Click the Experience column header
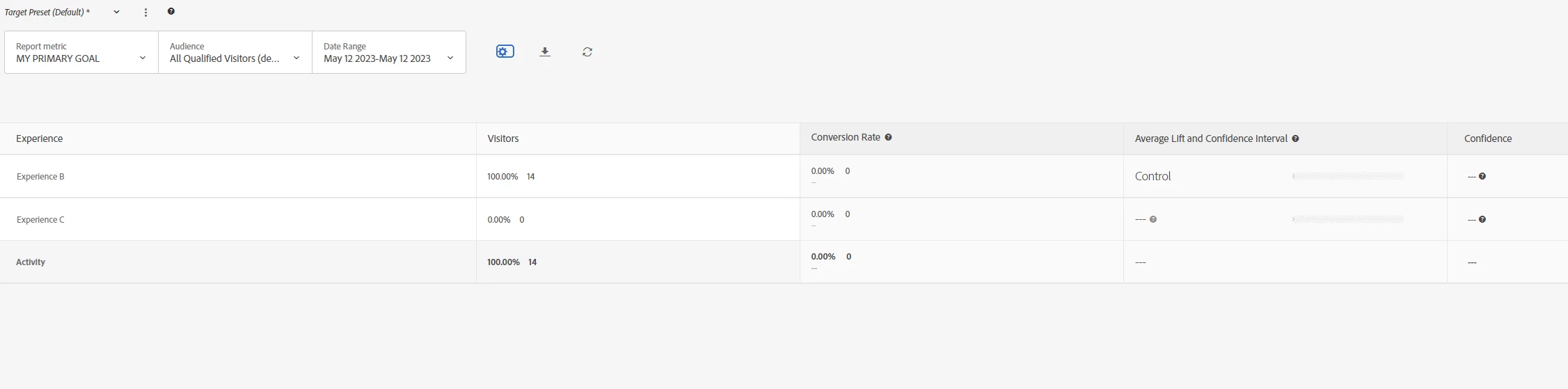The width and height of the screenshot is (1568, 389). (40, 138)
